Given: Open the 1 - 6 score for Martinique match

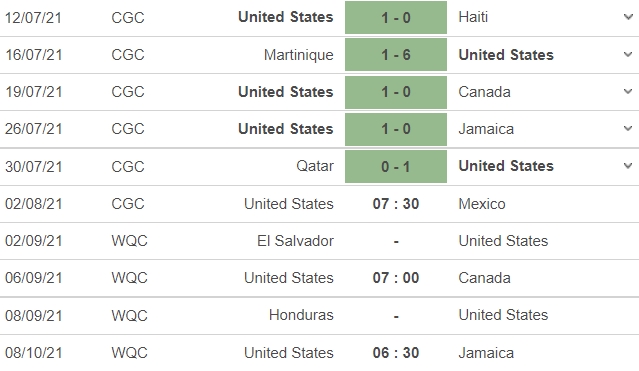Looking at the screenshot, I should (x=396, y=55).
